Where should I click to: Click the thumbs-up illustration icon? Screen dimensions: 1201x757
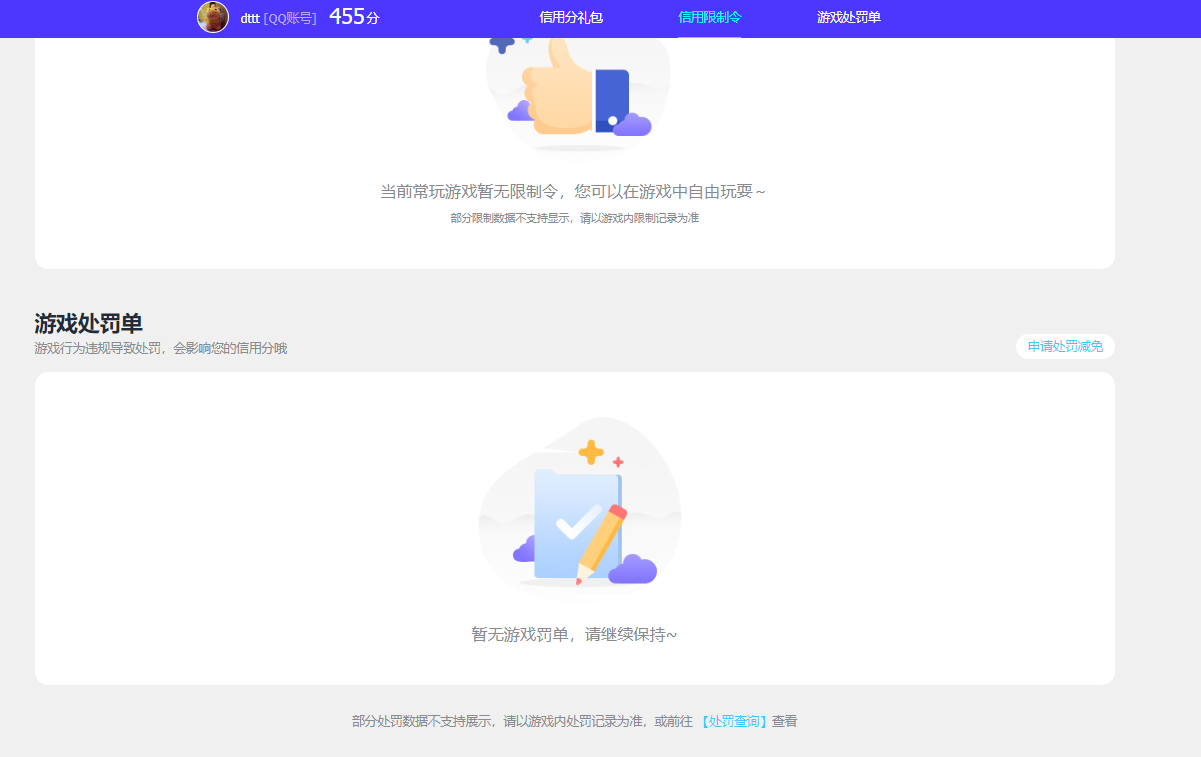pos(565,90)
